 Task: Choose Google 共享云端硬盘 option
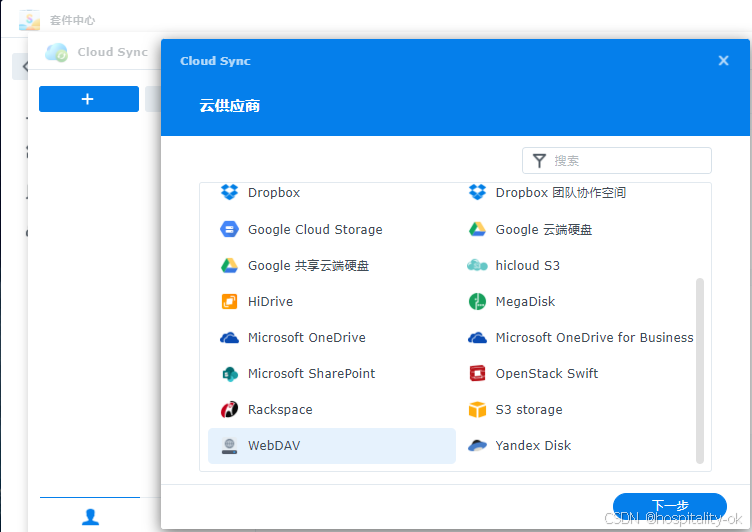coord(308,265)
